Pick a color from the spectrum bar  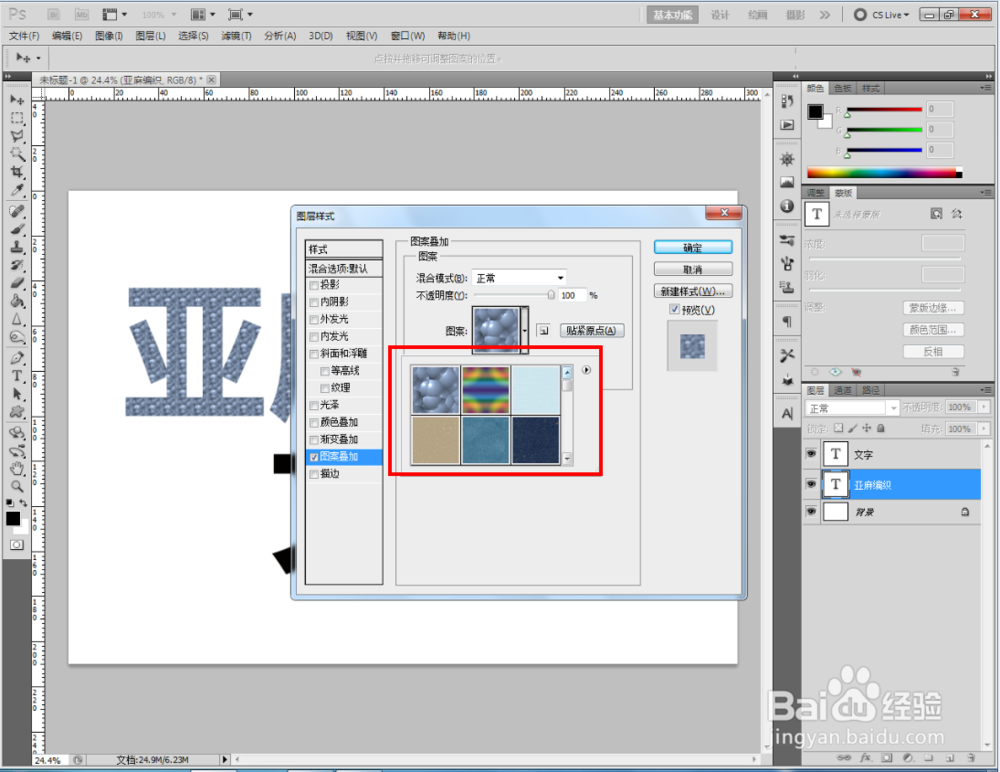884,173
